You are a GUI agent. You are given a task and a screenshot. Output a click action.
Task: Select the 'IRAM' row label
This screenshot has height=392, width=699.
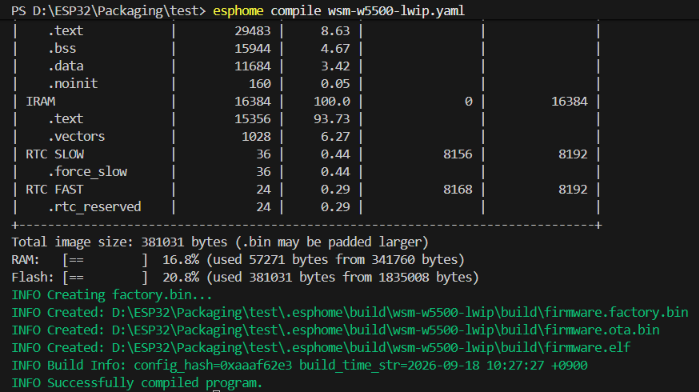(x=41, y=101)
